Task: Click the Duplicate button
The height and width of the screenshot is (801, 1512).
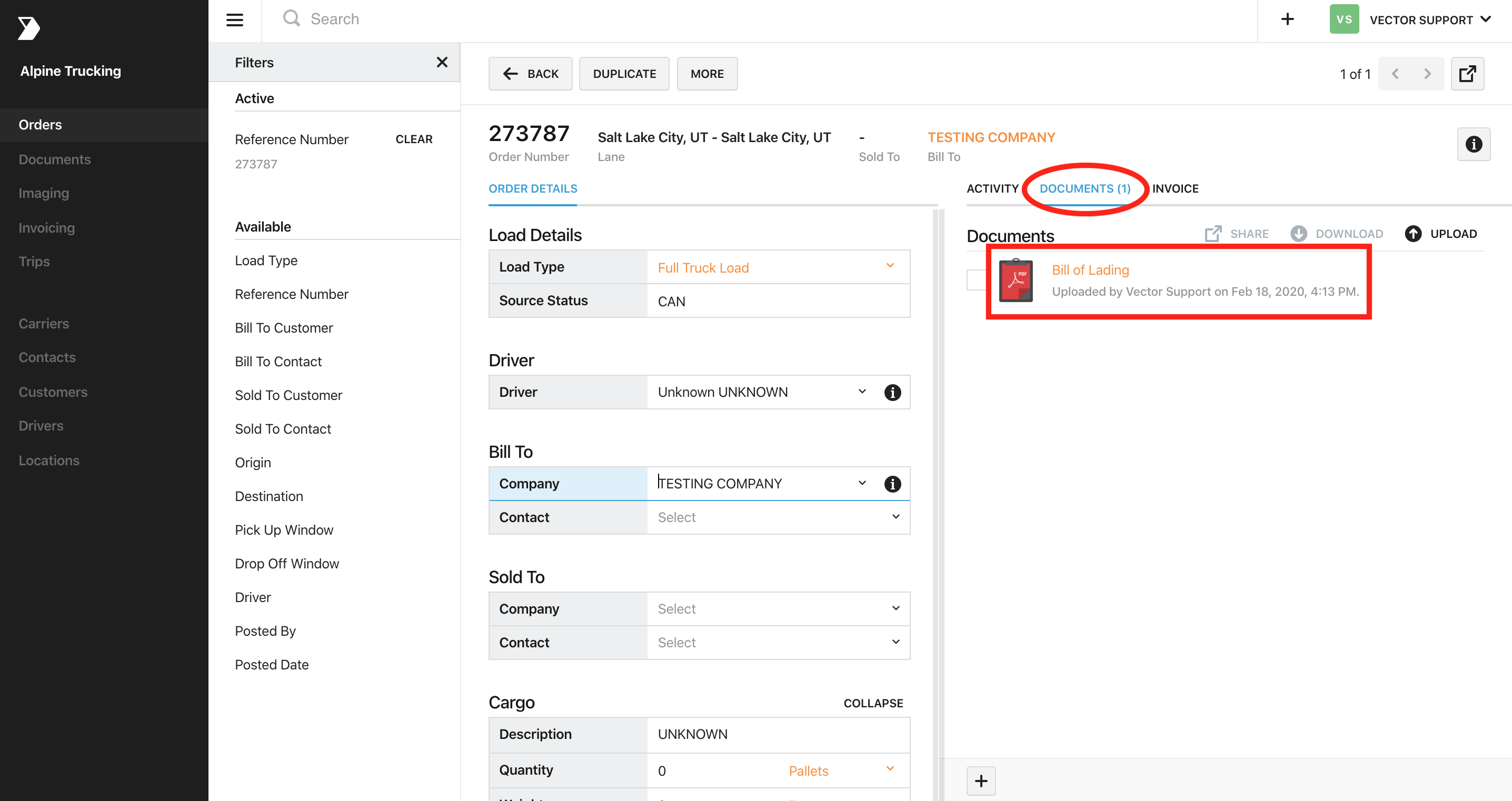Action: click(x=624, y=74)
